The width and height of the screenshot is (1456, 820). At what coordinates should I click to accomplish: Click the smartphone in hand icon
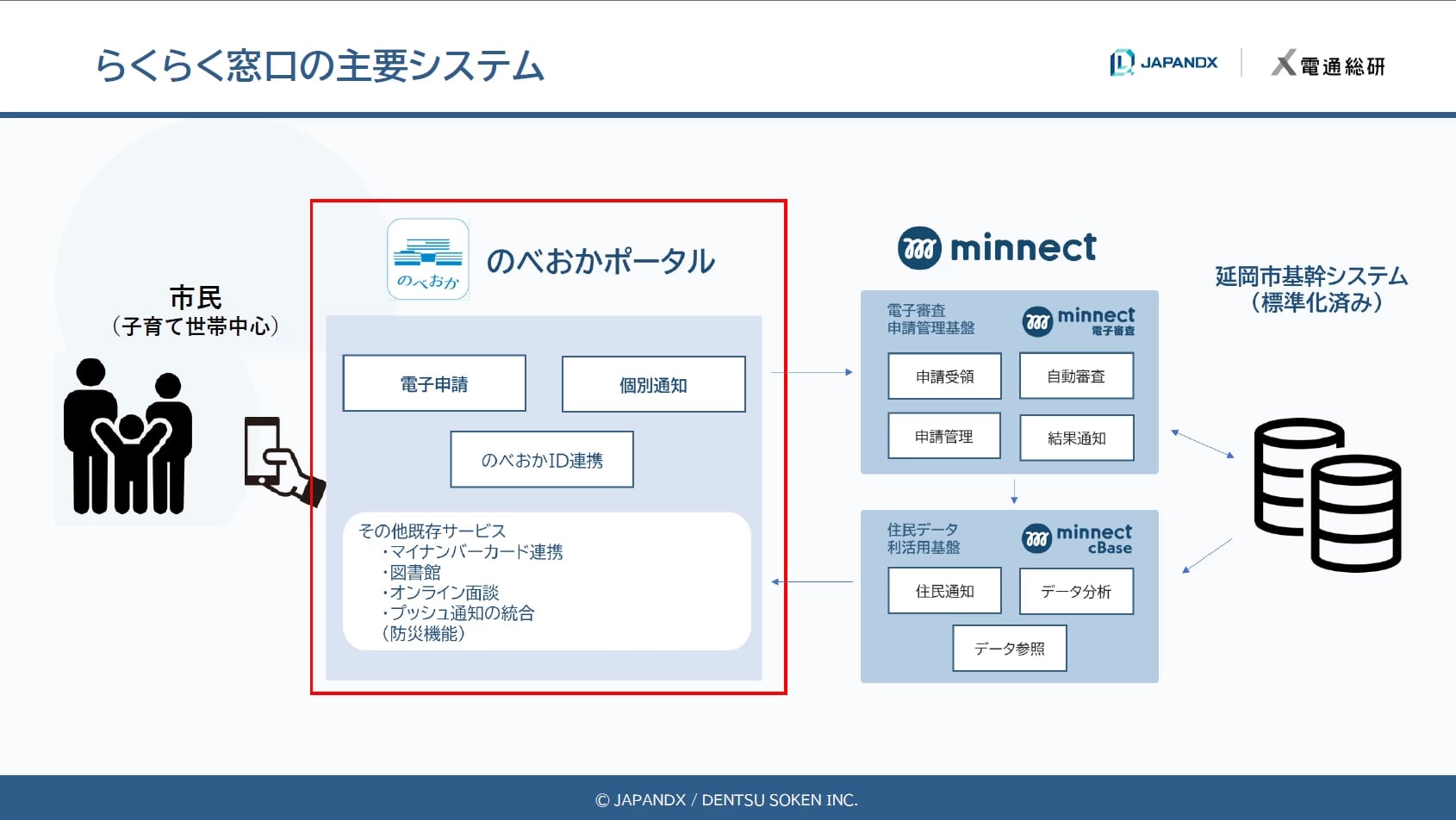(x=282, y=461)
